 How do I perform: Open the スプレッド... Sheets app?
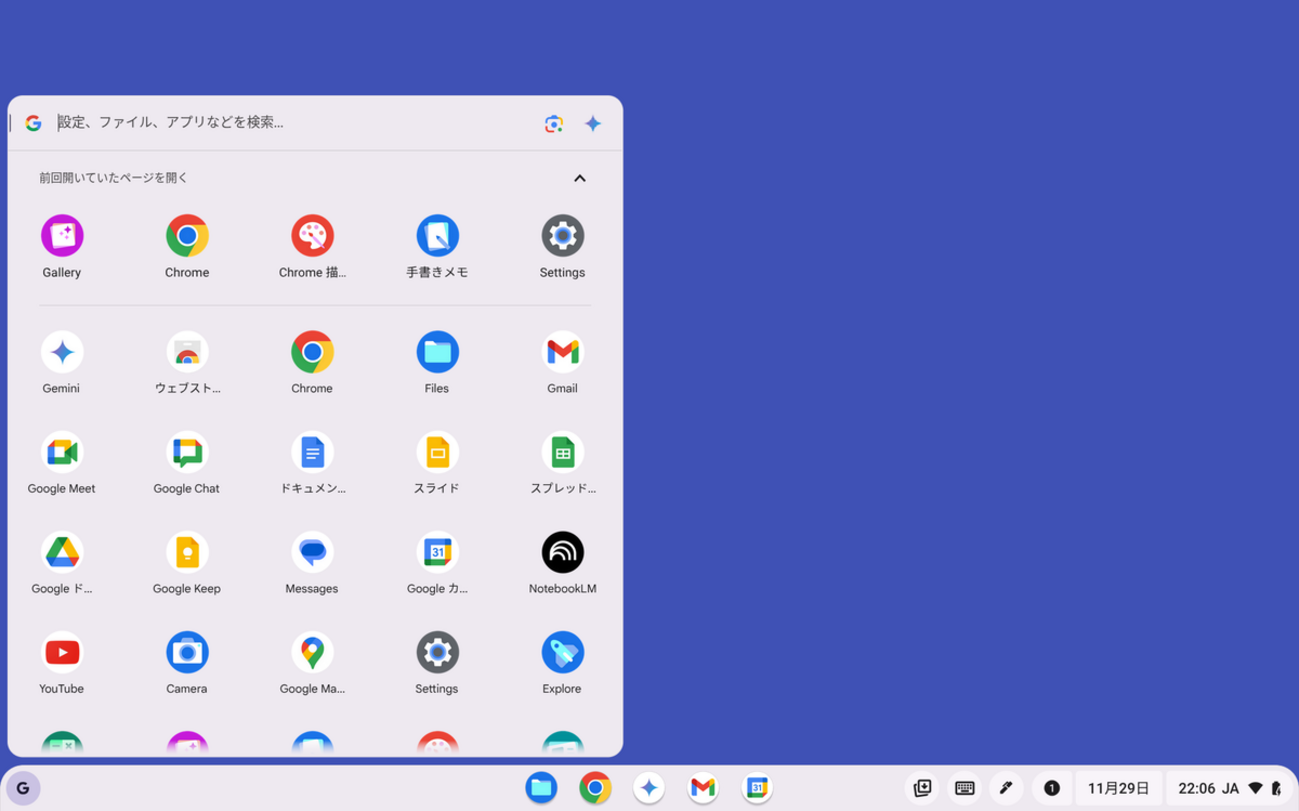(x=562, y=452)
